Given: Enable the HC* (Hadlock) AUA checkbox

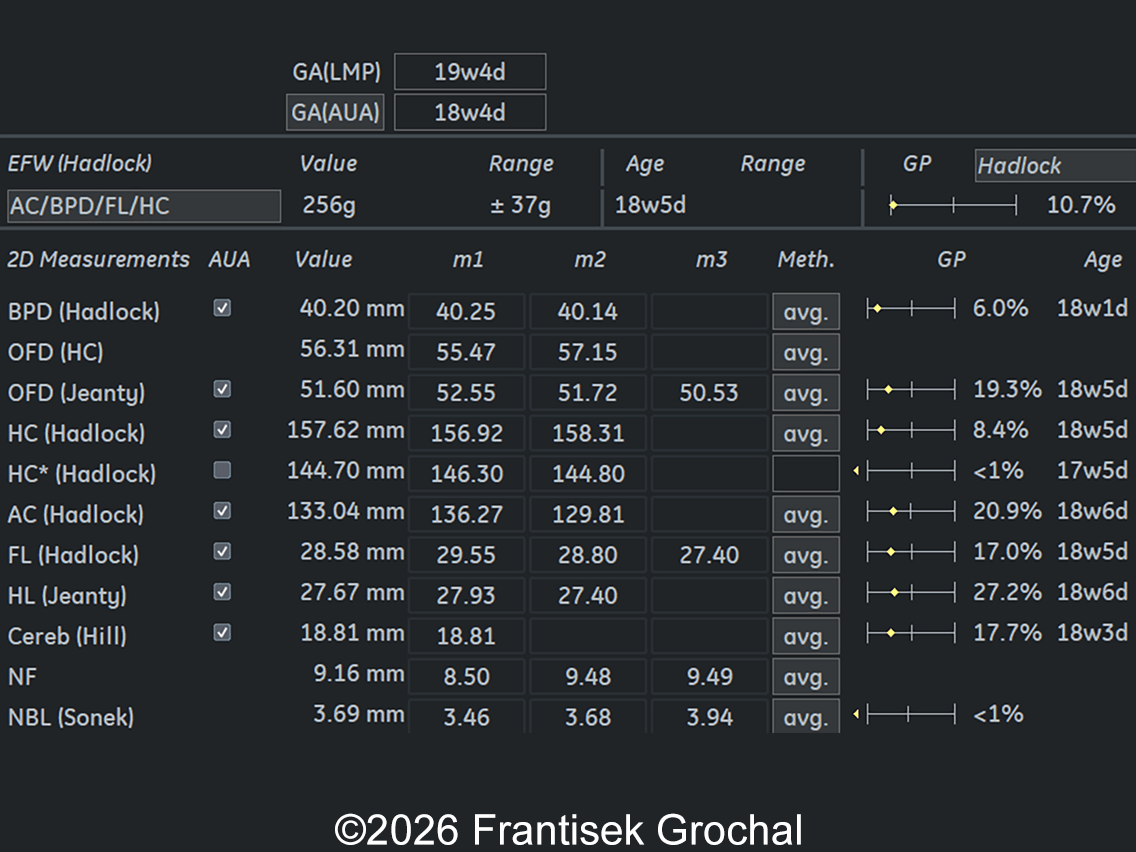Looking at the screenshot, I should pos(222,471).
